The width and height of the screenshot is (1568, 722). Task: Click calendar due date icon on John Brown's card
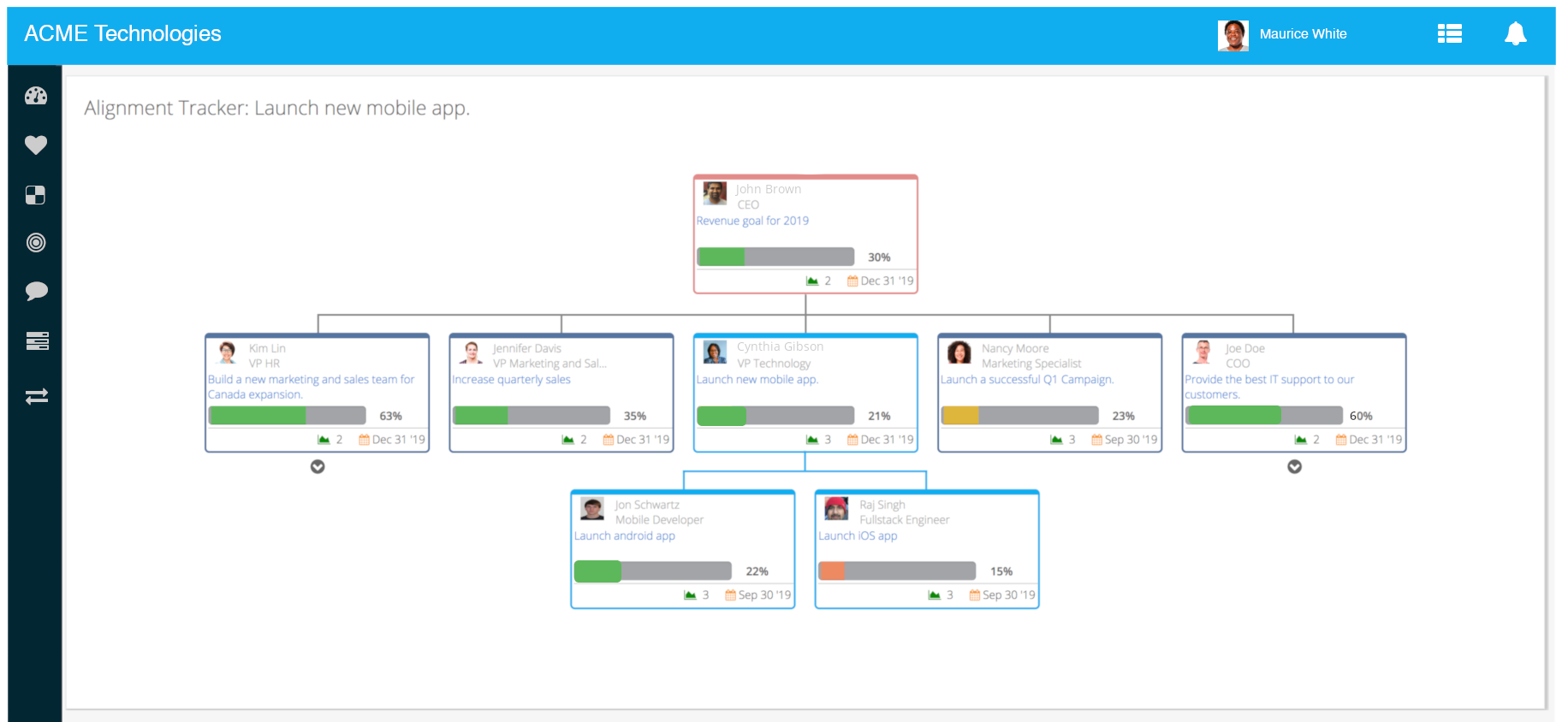[852, 281]
